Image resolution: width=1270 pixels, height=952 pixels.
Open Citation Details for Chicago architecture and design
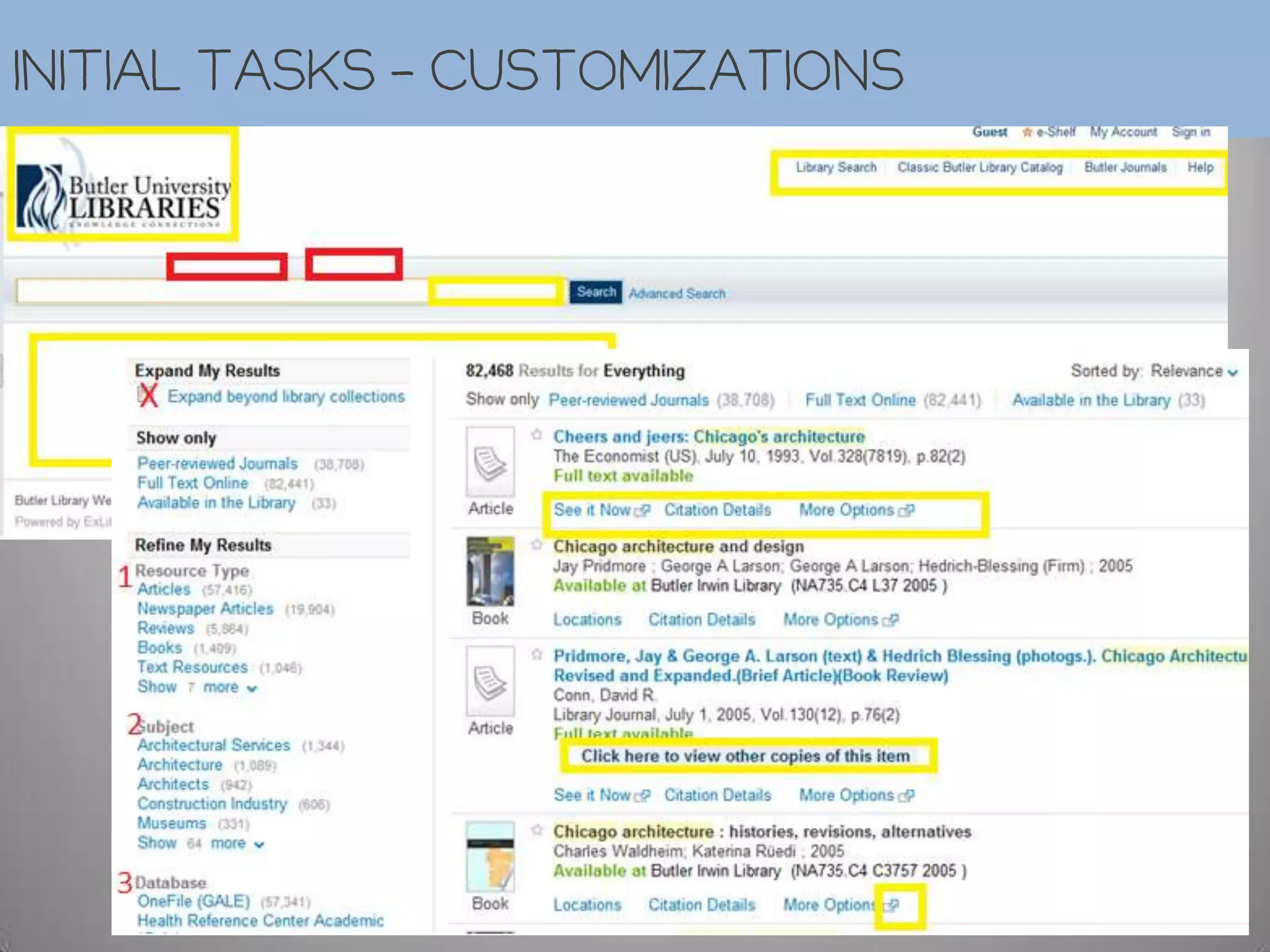[701, 620]
